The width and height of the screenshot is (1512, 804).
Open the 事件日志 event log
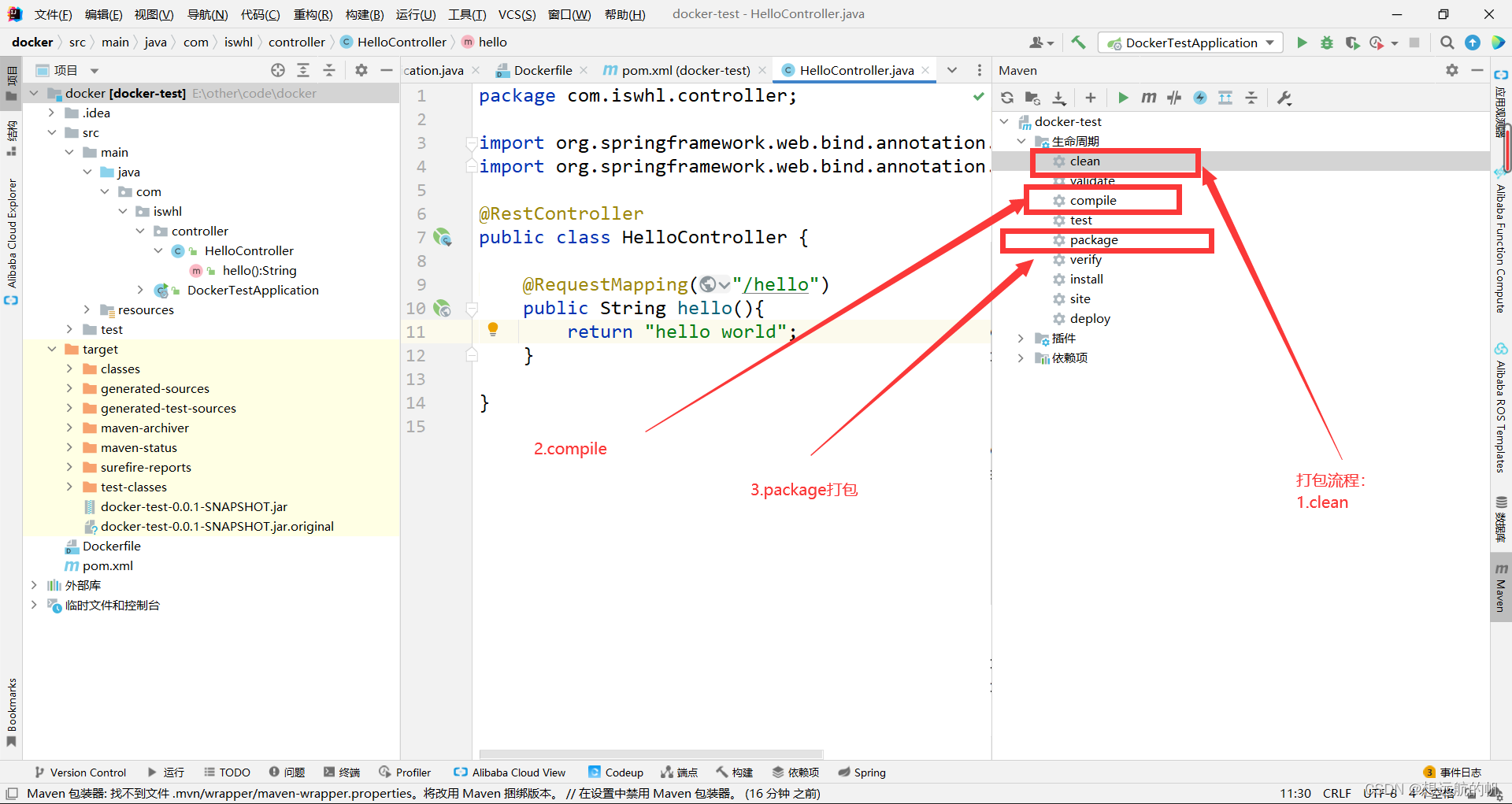click(1452, 773)
